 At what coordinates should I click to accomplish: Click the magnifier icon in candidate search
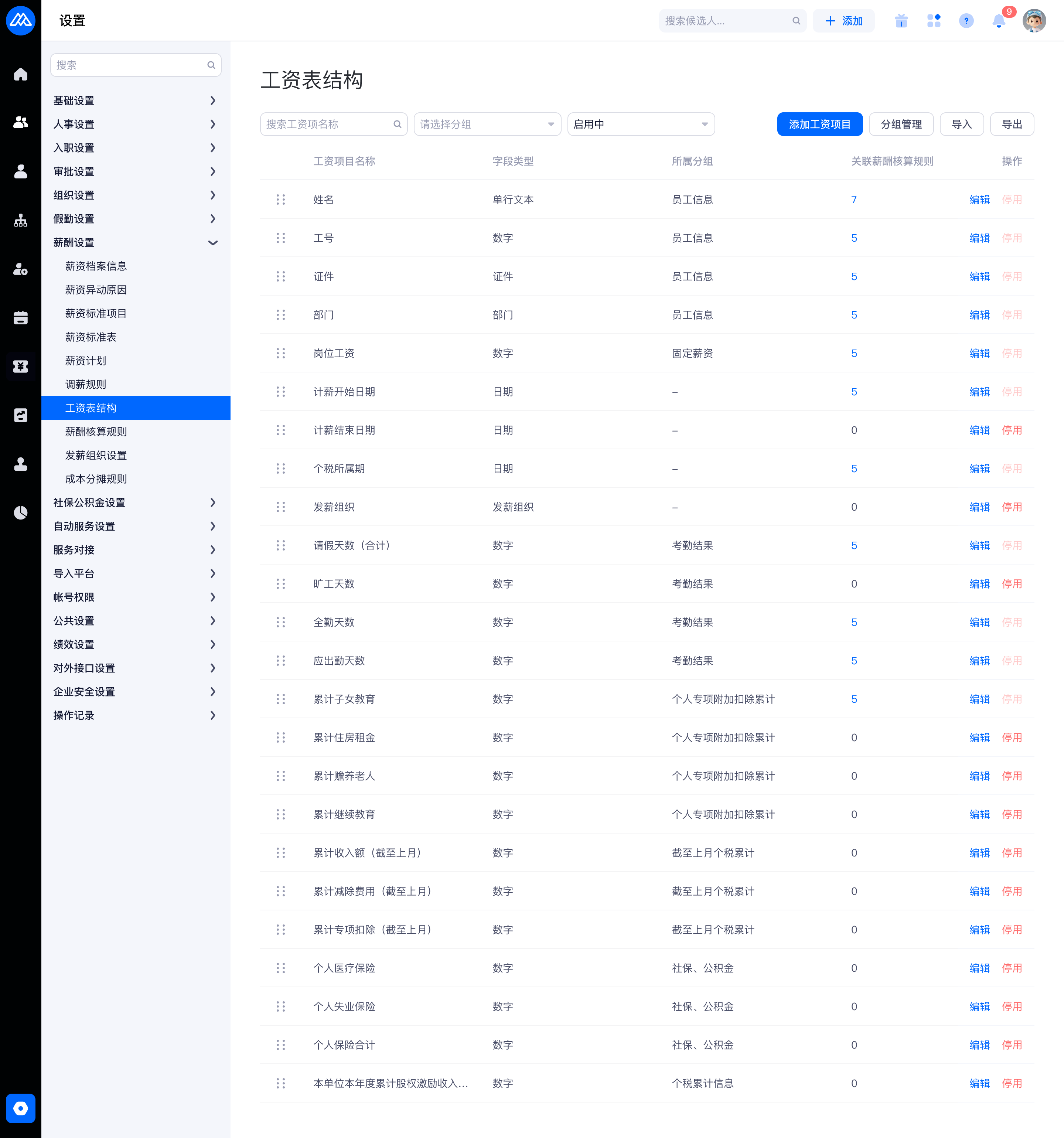(796, 21)
